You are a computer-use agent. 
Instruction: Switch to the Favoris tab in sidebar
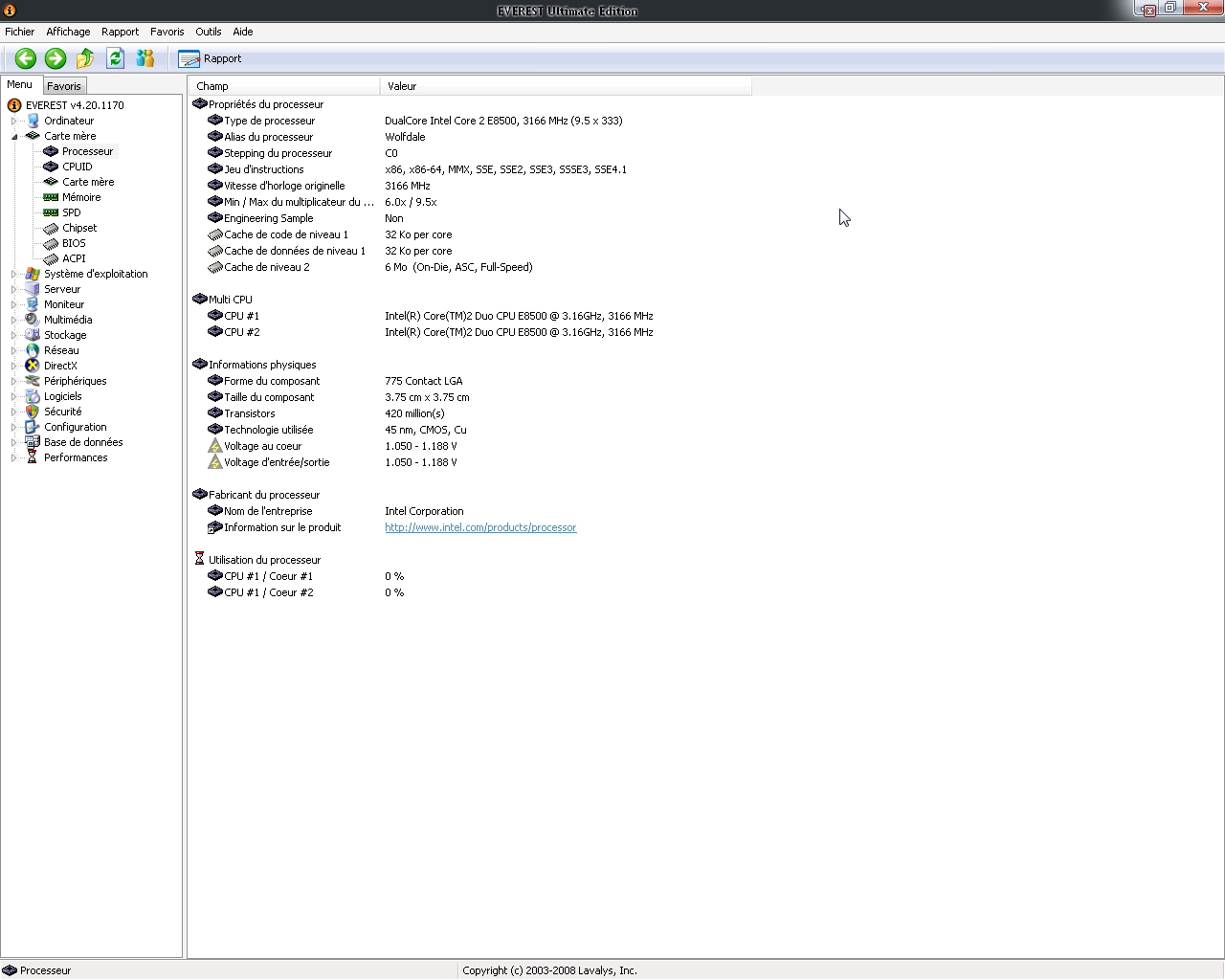point(64,85)
